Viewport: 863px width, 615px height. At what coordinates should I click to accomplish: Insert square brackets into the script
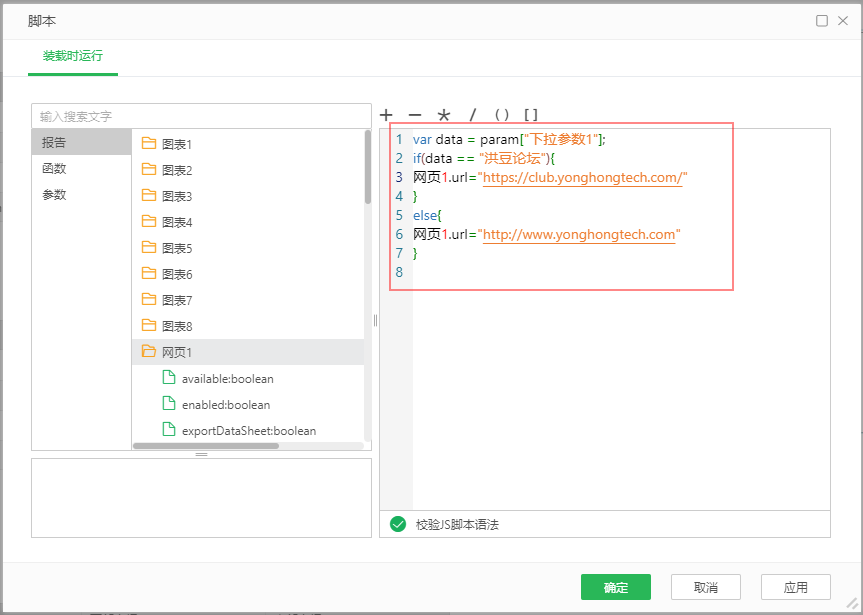[x=531, y=115]
